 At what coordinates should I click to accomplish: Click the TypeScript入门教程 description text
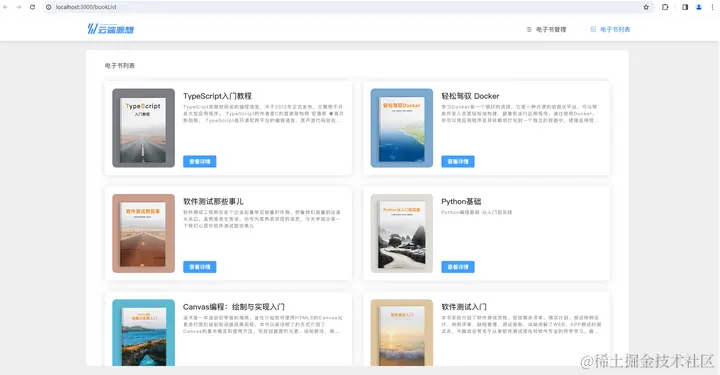tap(263, 114)
